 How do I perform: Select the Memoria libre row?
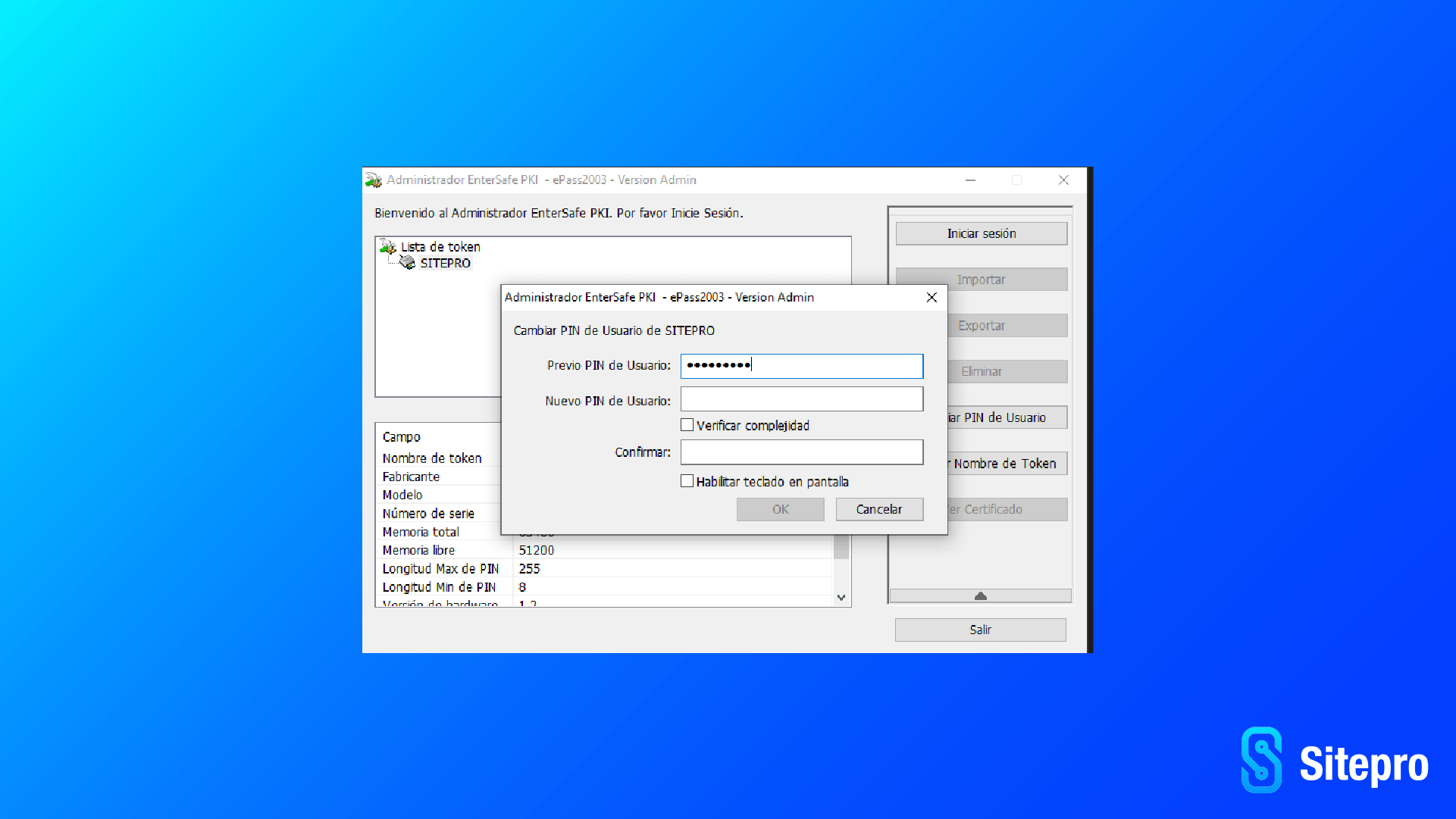coord(605,550)
